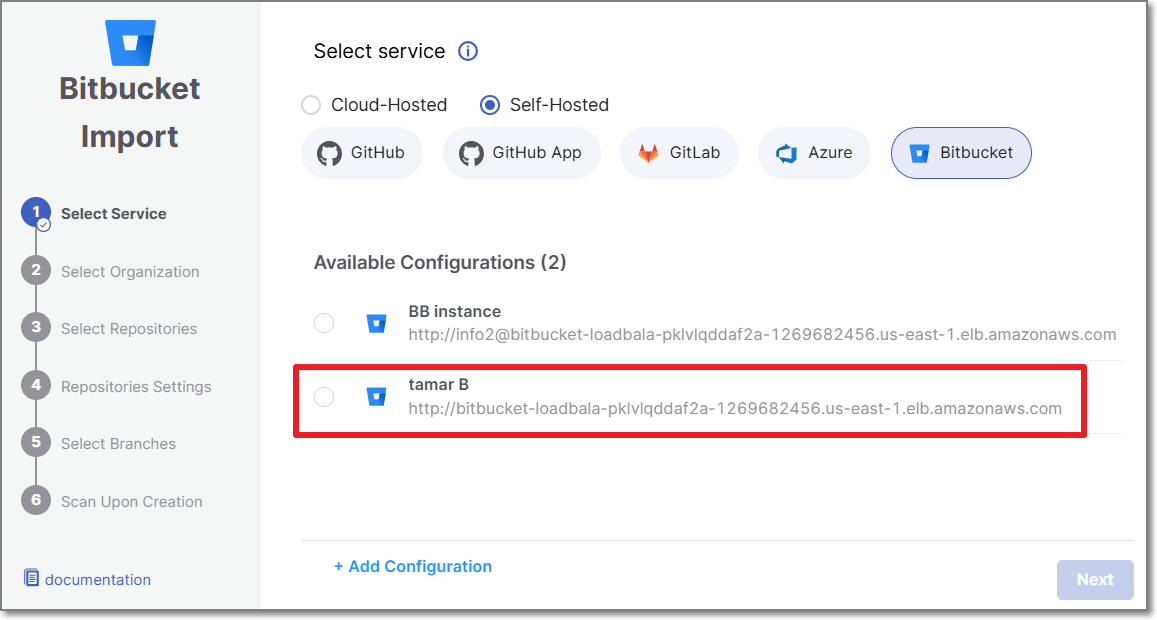Click the Bitbucket icon next to BB instance

[376, 323]
